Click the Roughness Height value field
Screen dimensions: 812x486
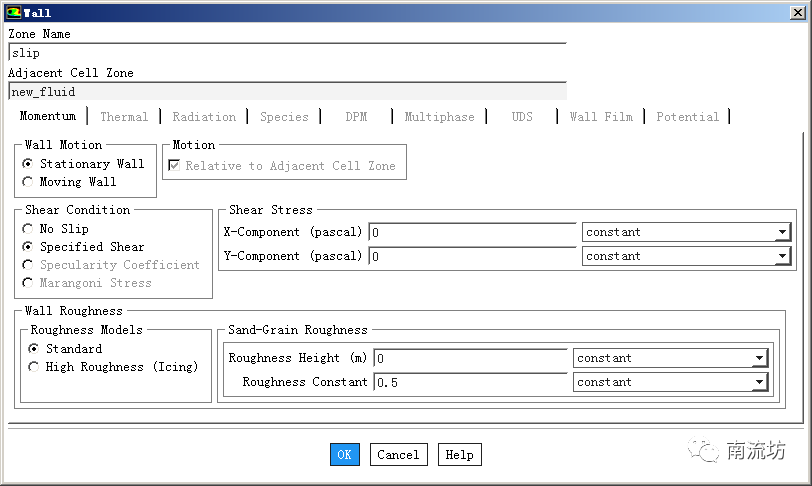[470, 359]
